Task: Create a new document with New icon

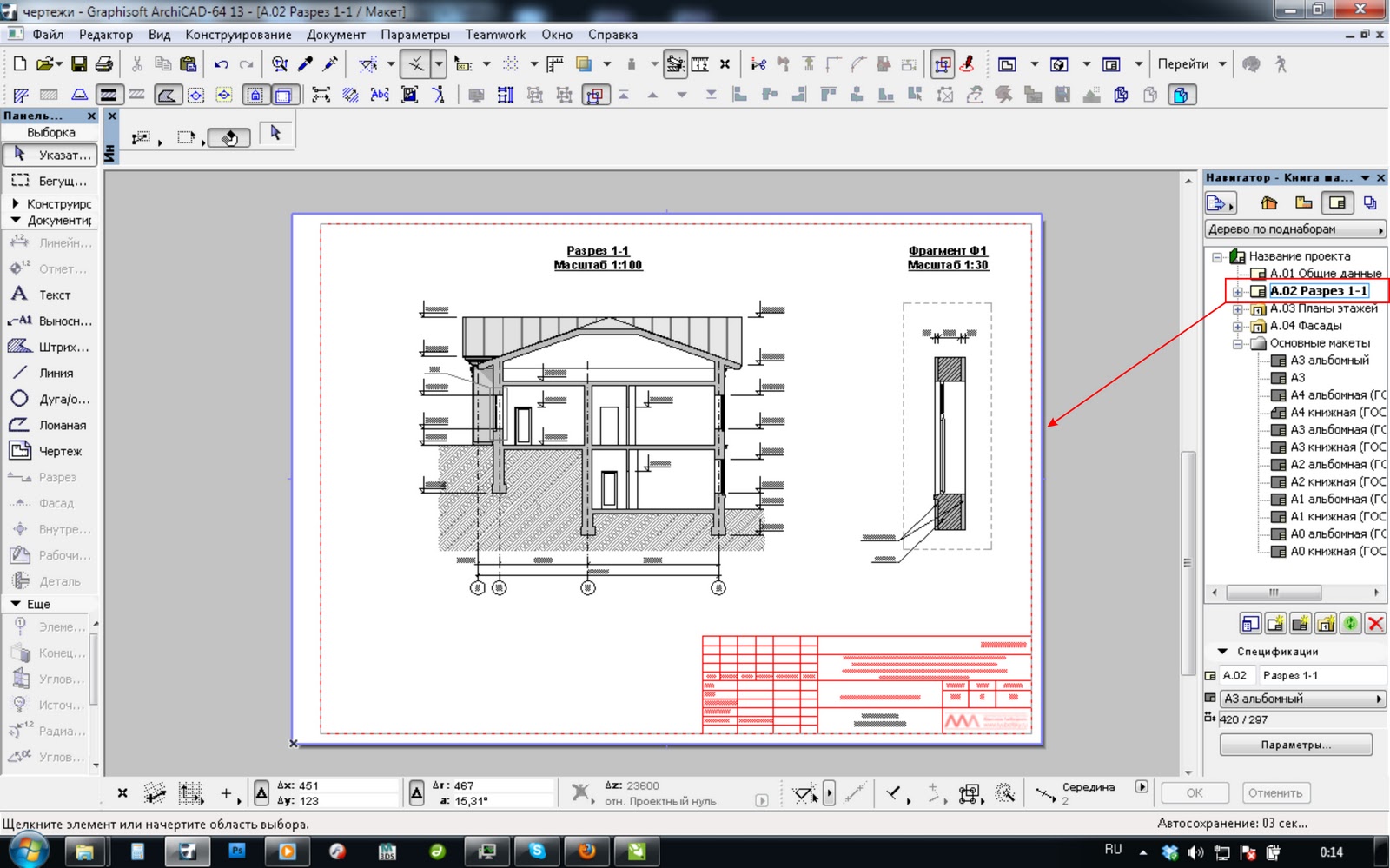Action: (x=20, y=63)
